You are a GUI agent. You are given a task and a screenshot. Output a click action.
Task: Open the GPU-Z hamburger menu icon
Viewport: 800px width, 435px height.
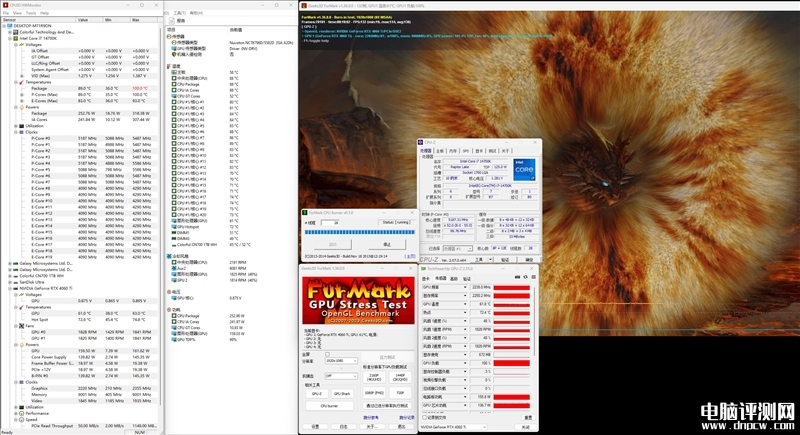[x=534, y=277]
